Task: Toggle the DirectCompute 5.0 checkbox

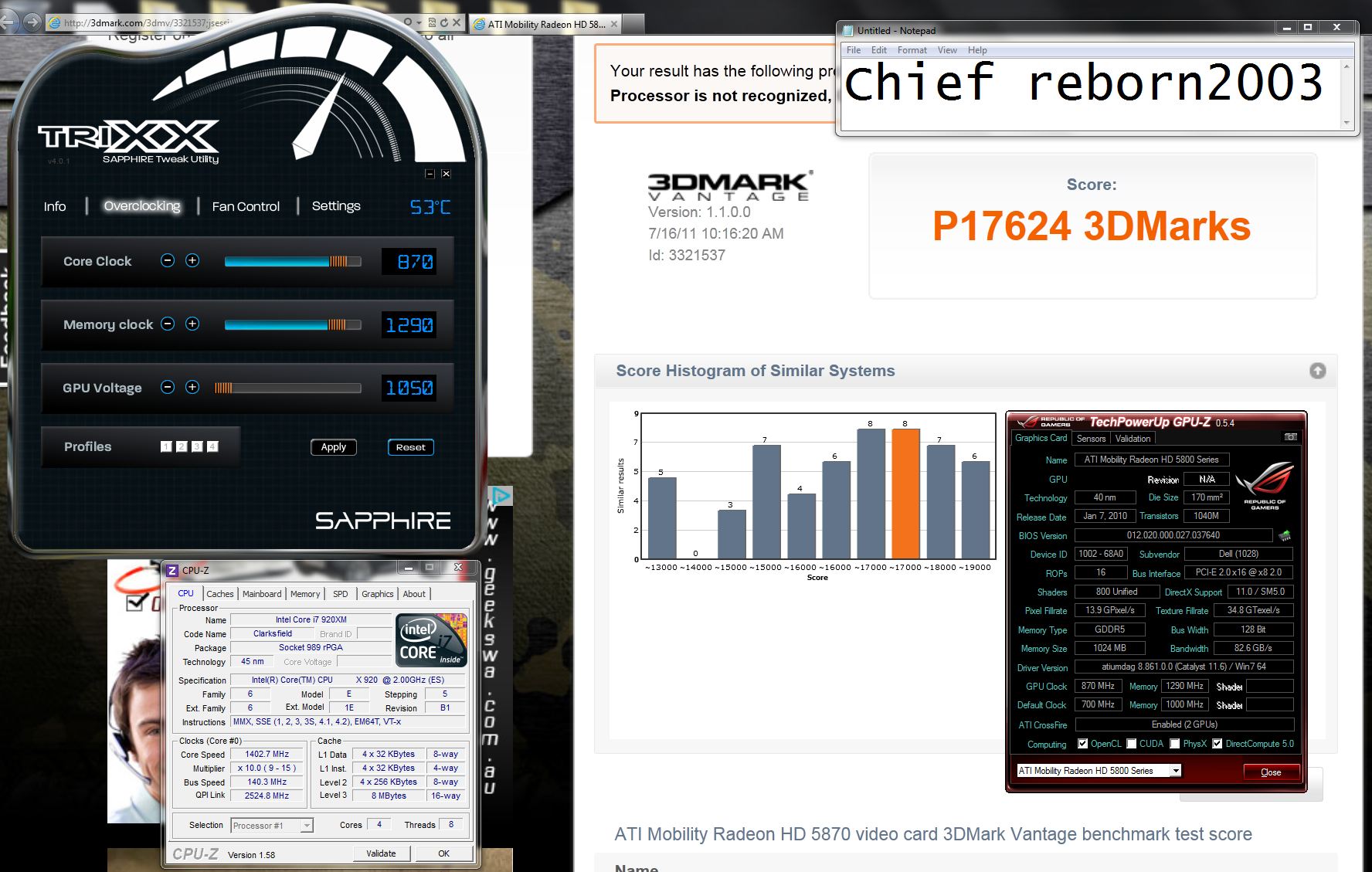Action: 1217,744
